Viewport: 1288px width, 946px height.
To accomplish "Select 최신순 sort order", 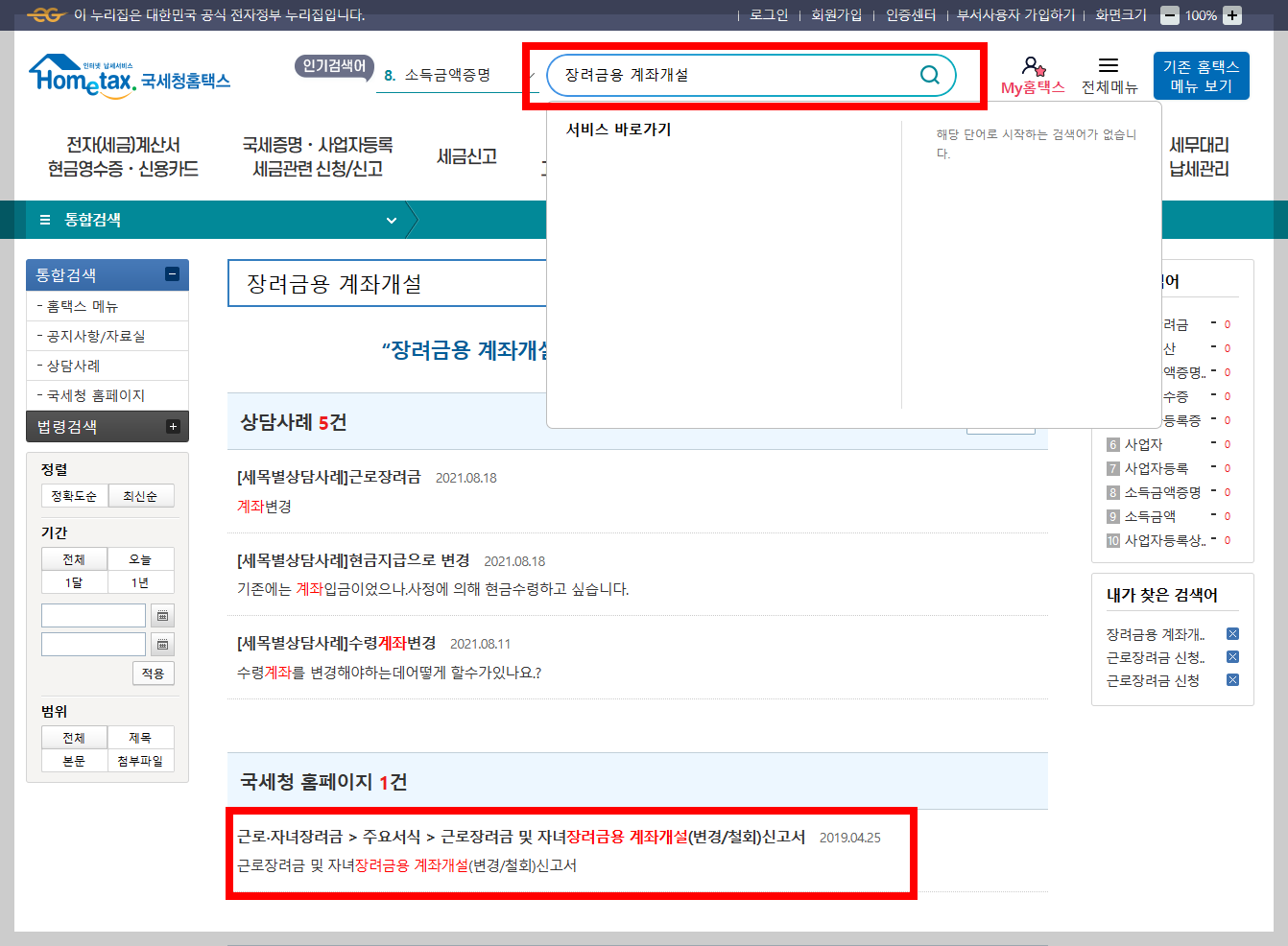I will pyautogui.click(x=141, y=495).
